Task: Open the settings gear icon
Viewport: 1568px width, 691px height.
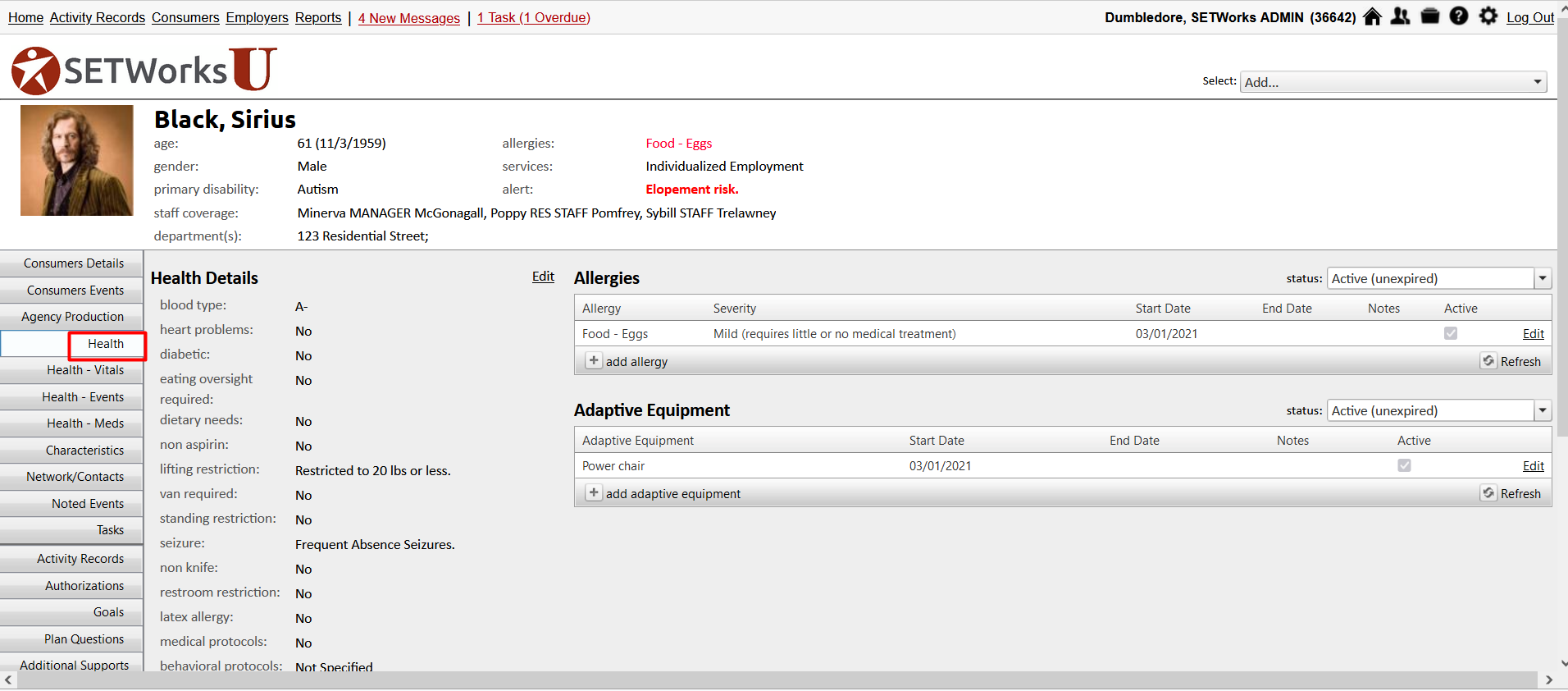Action: pos(1488,16)
